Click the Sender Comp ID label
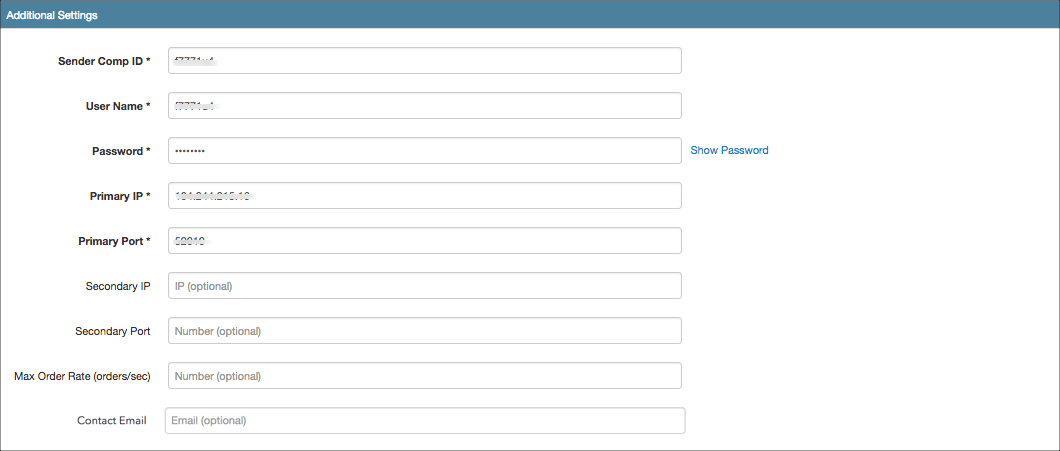1060x451 pixels. coord(104,61)
